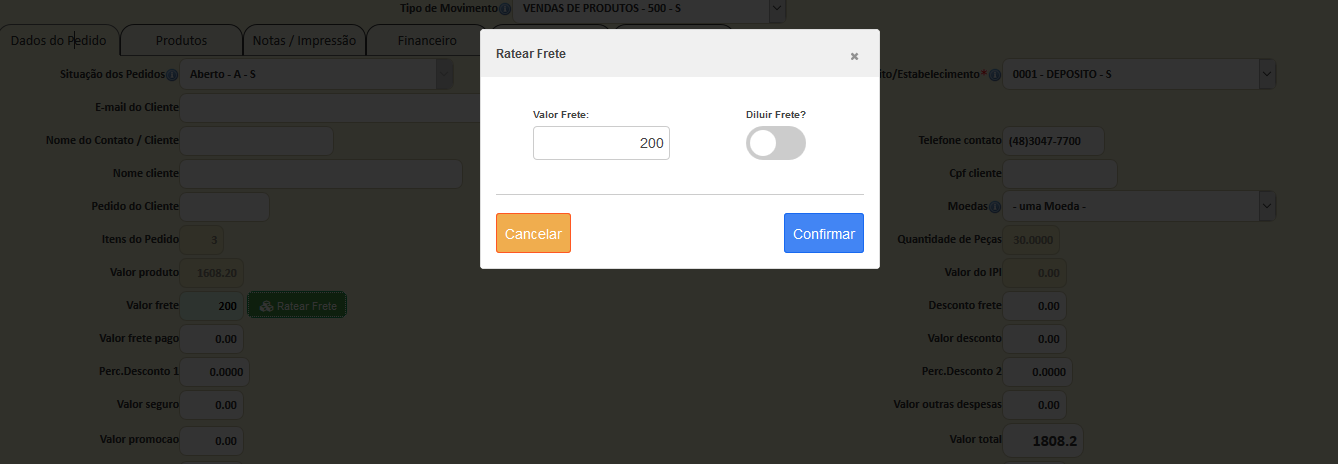Cancel the Ratear Frete dialog

click(533, 233)
